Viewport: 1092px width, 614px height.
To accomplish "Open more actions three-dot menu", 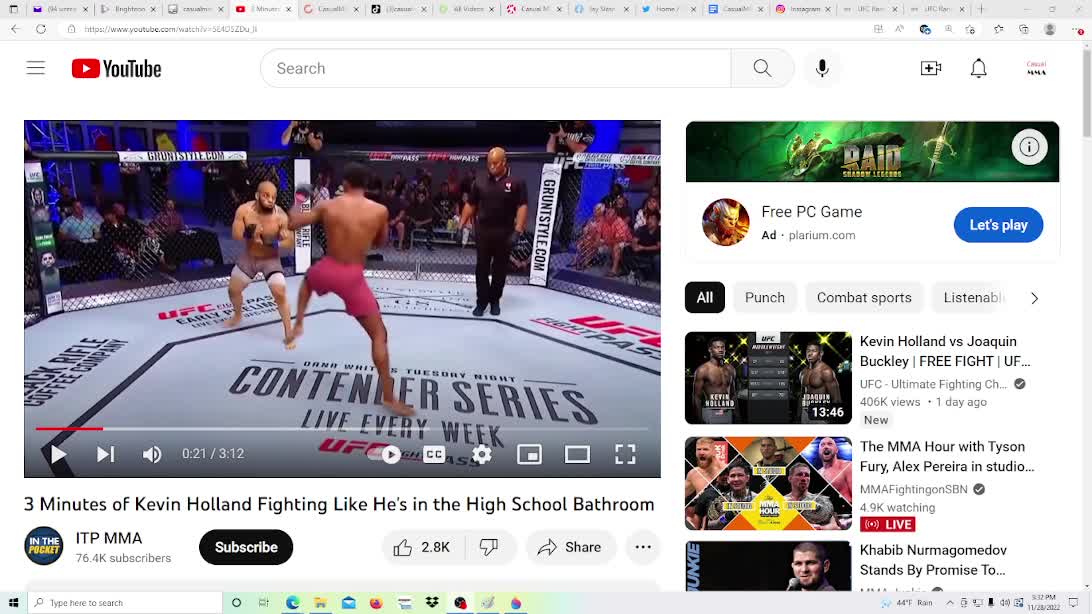I will click(643, 547).
